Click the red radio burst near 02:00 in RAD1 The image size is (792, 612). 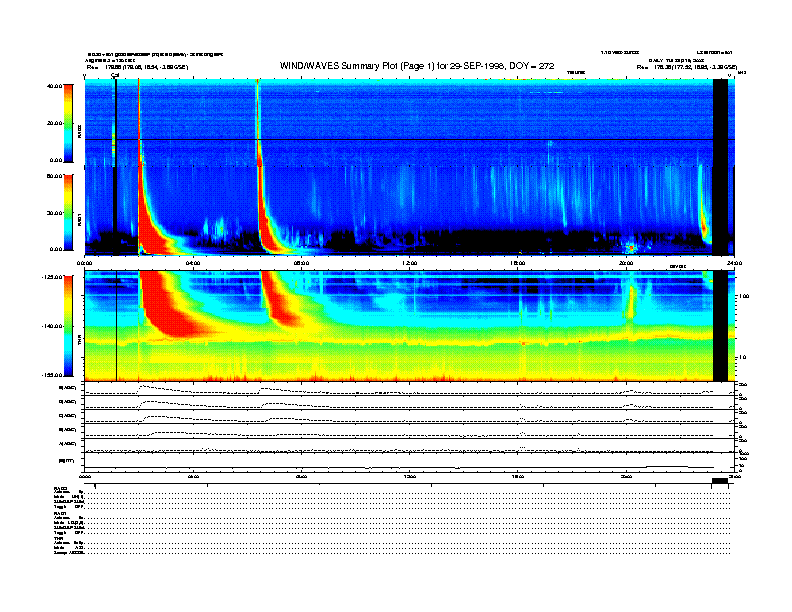(x=149, y=232)
